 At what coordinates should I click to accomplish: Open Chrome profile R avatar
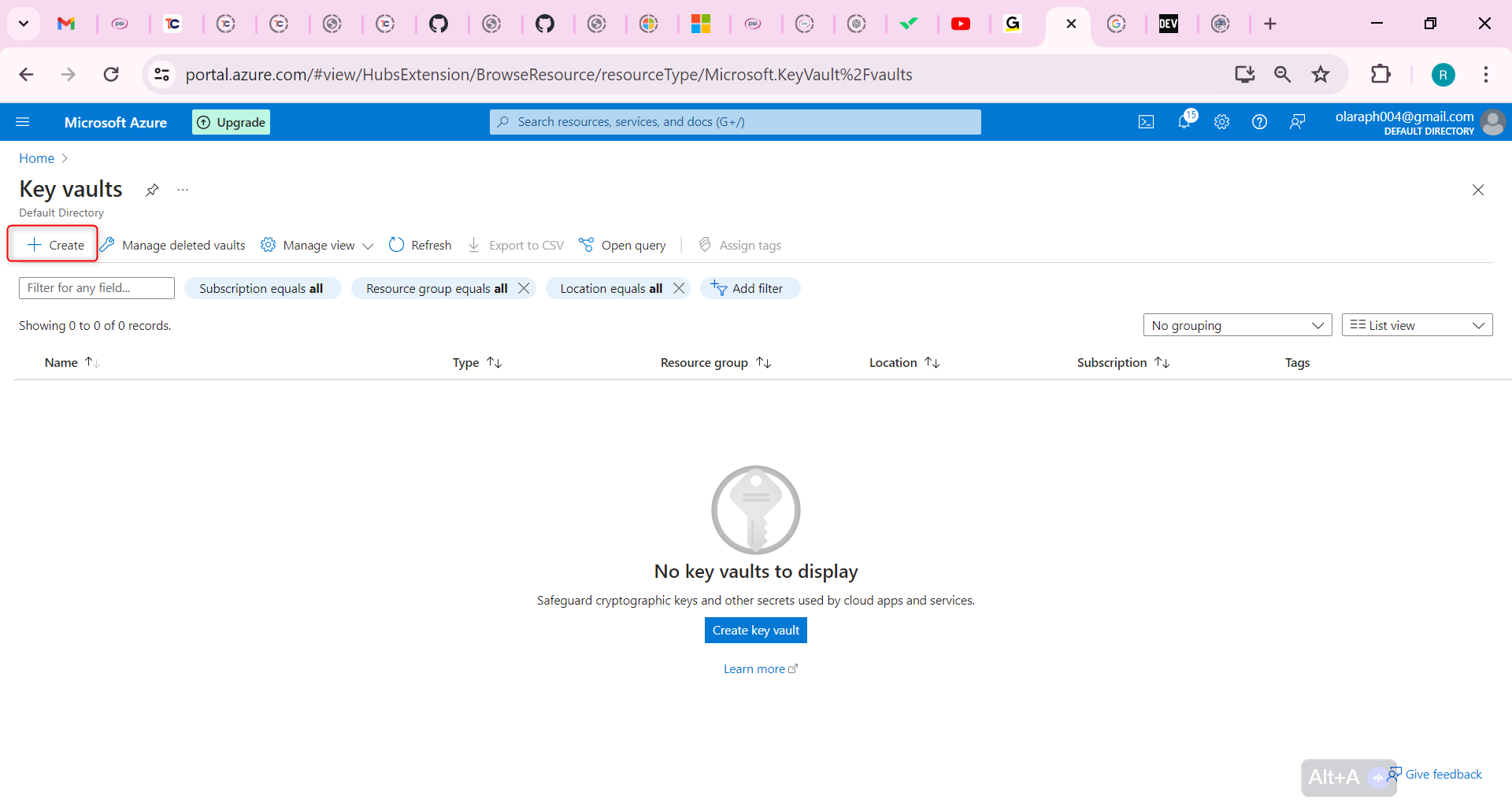pyautogui.click(x=1443, y=75)
